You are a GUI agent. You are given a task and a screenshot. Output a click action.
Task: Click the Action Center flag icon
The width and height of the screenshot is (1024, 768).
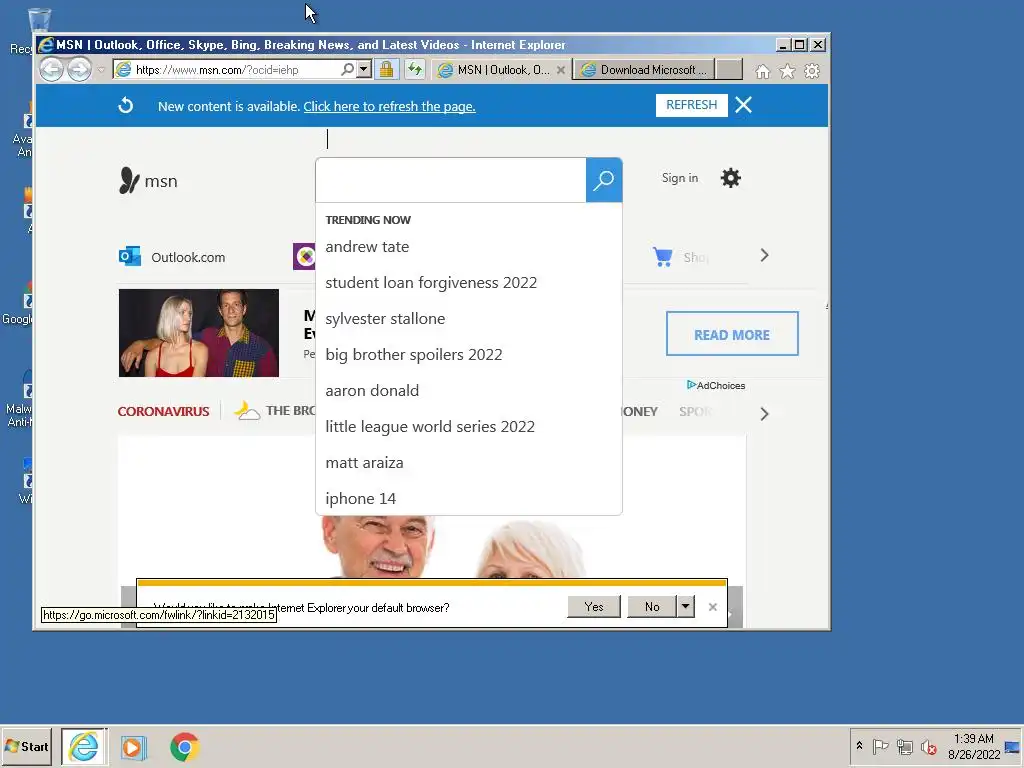(x=880, y=746)
